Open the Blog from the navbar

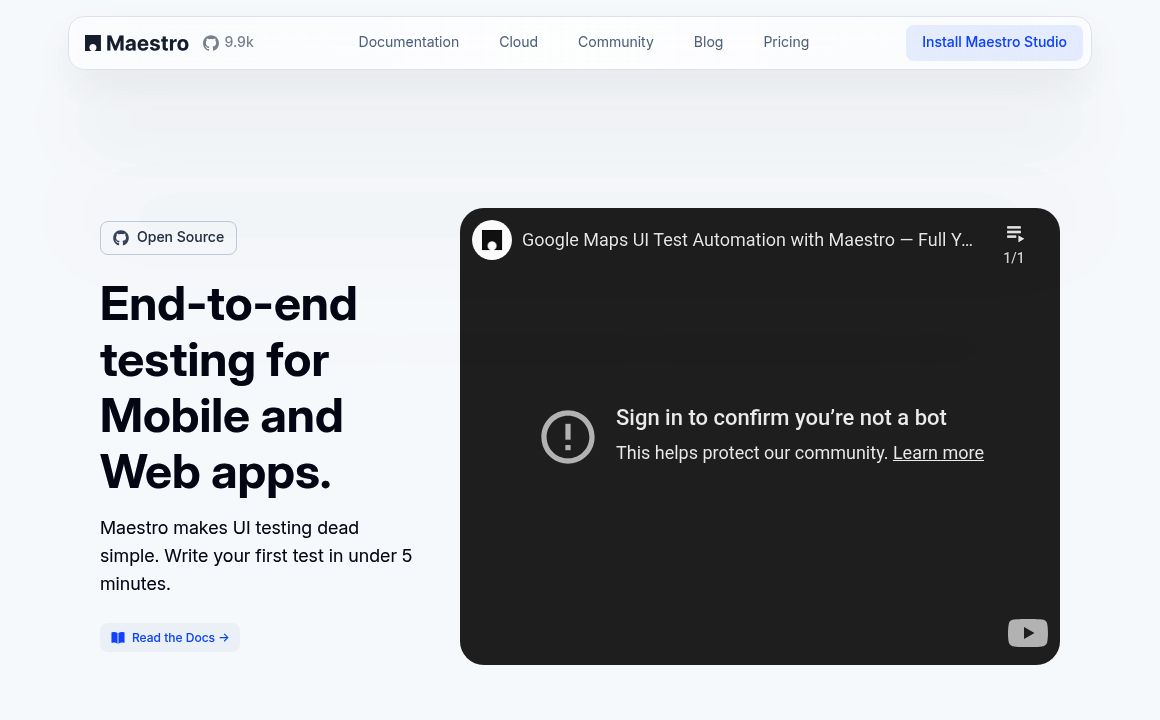point(708,42)
